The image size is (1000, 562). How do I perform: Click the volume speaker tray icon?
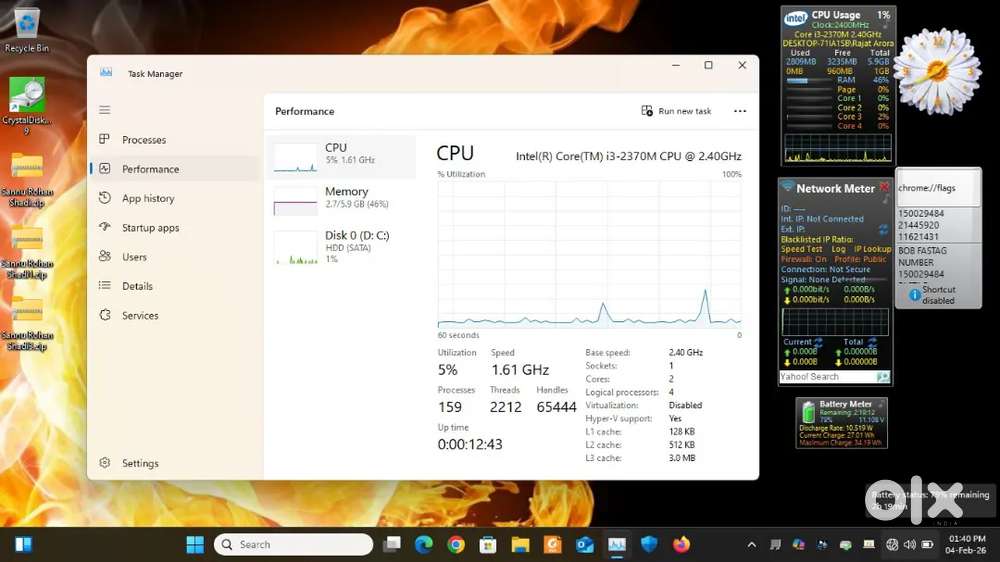click(x=909, y=545)
